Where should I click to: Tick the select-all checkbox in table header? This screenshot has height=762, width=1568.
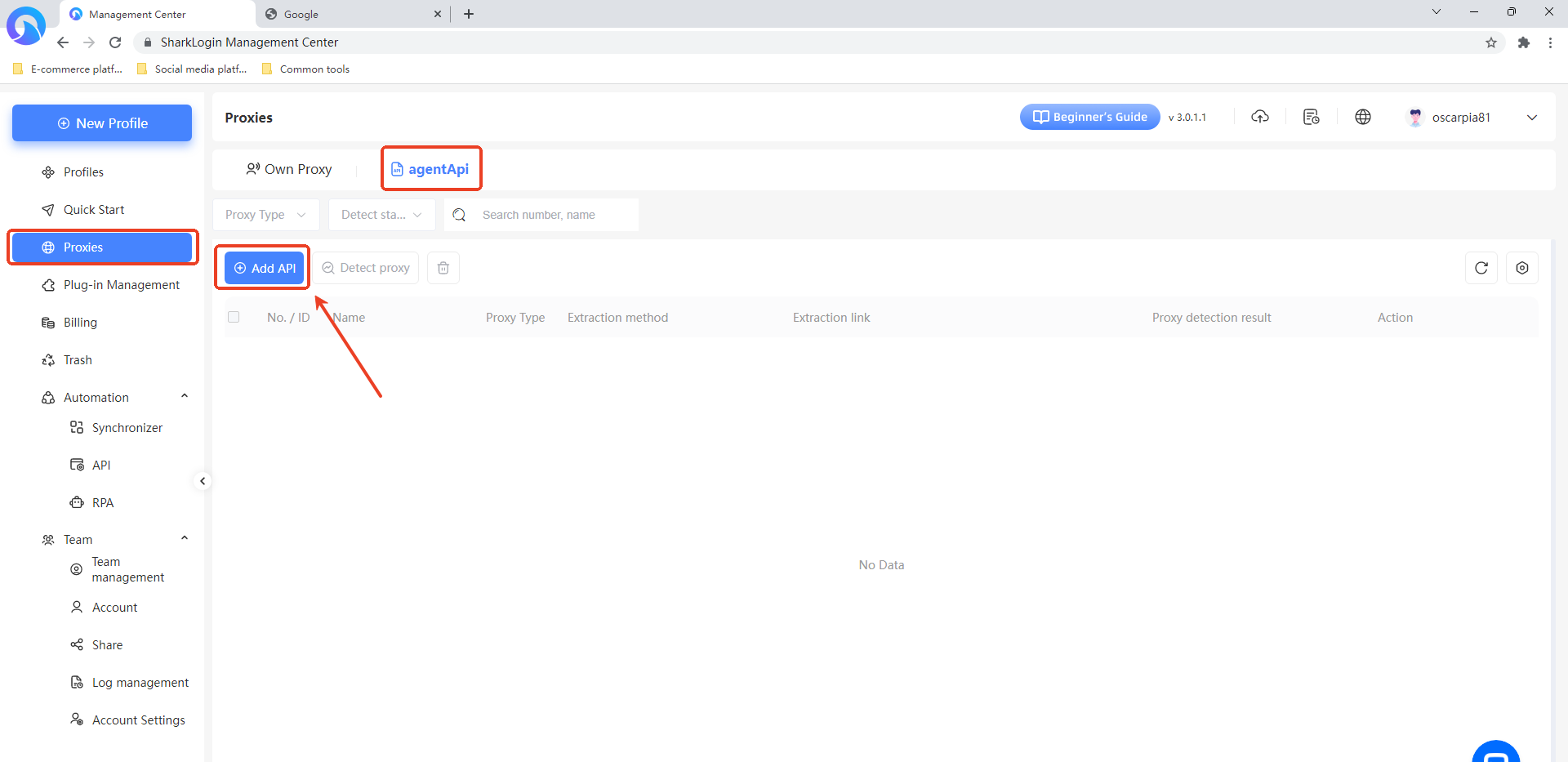pos(234,317)
